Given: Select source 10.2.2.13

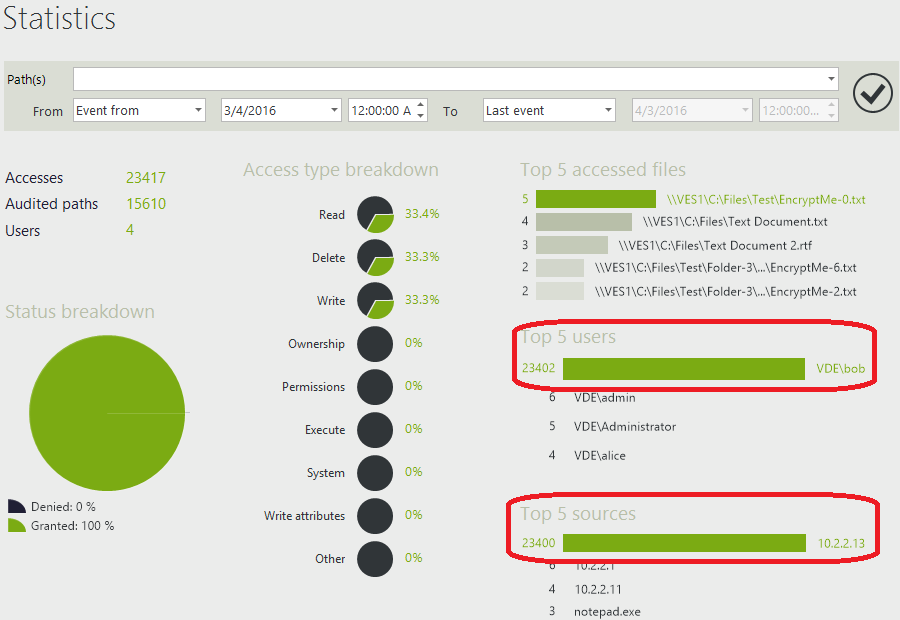Looking at the screenshot, I should tap(841, 543).
